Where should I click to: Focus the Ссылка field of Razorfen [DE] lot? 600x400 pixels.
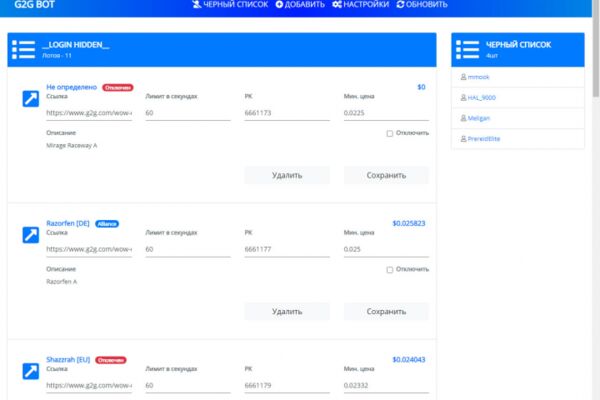(89, 249)
